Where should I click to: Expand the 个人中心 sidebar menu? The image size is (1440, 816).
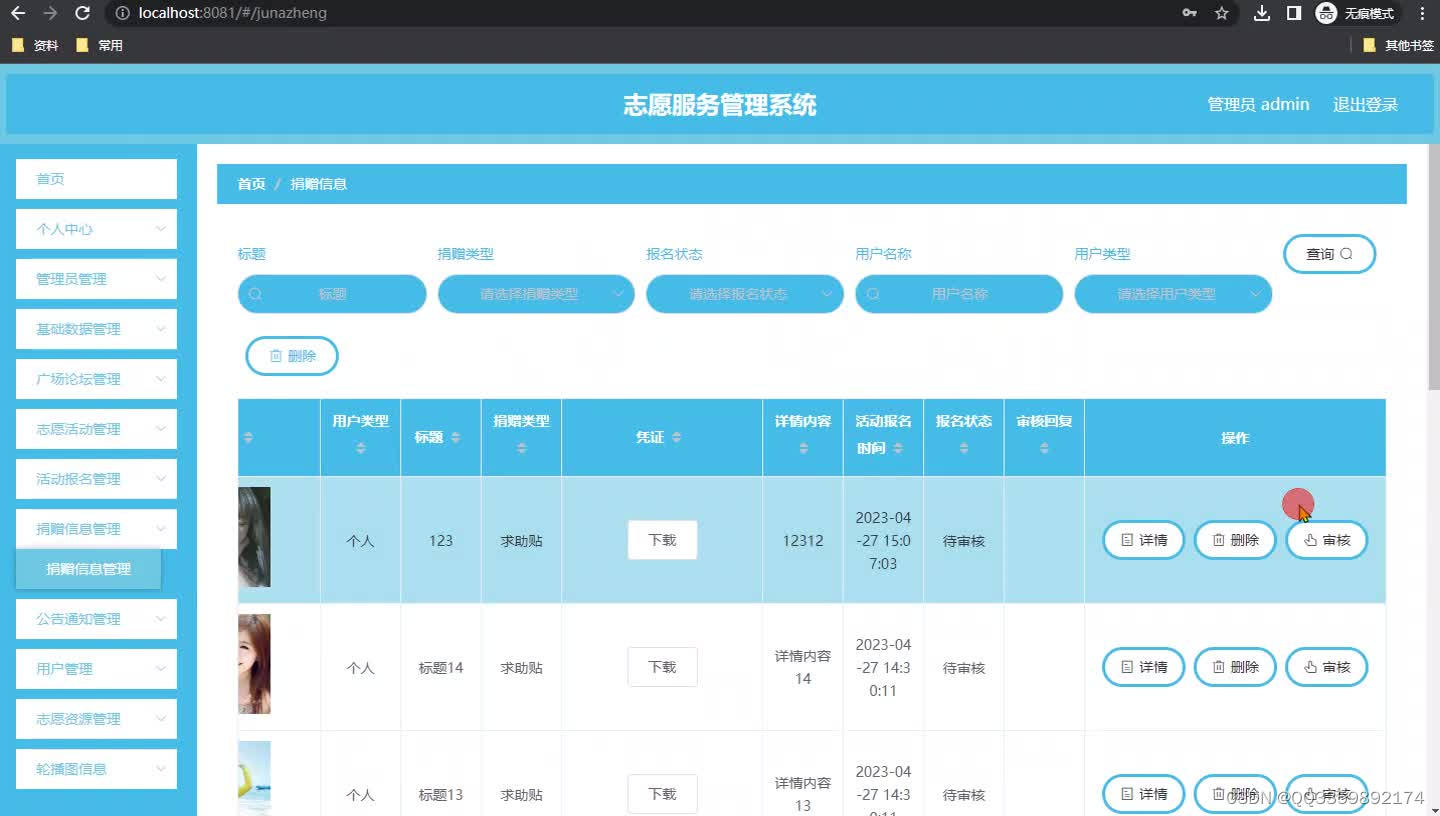[96, 229]
